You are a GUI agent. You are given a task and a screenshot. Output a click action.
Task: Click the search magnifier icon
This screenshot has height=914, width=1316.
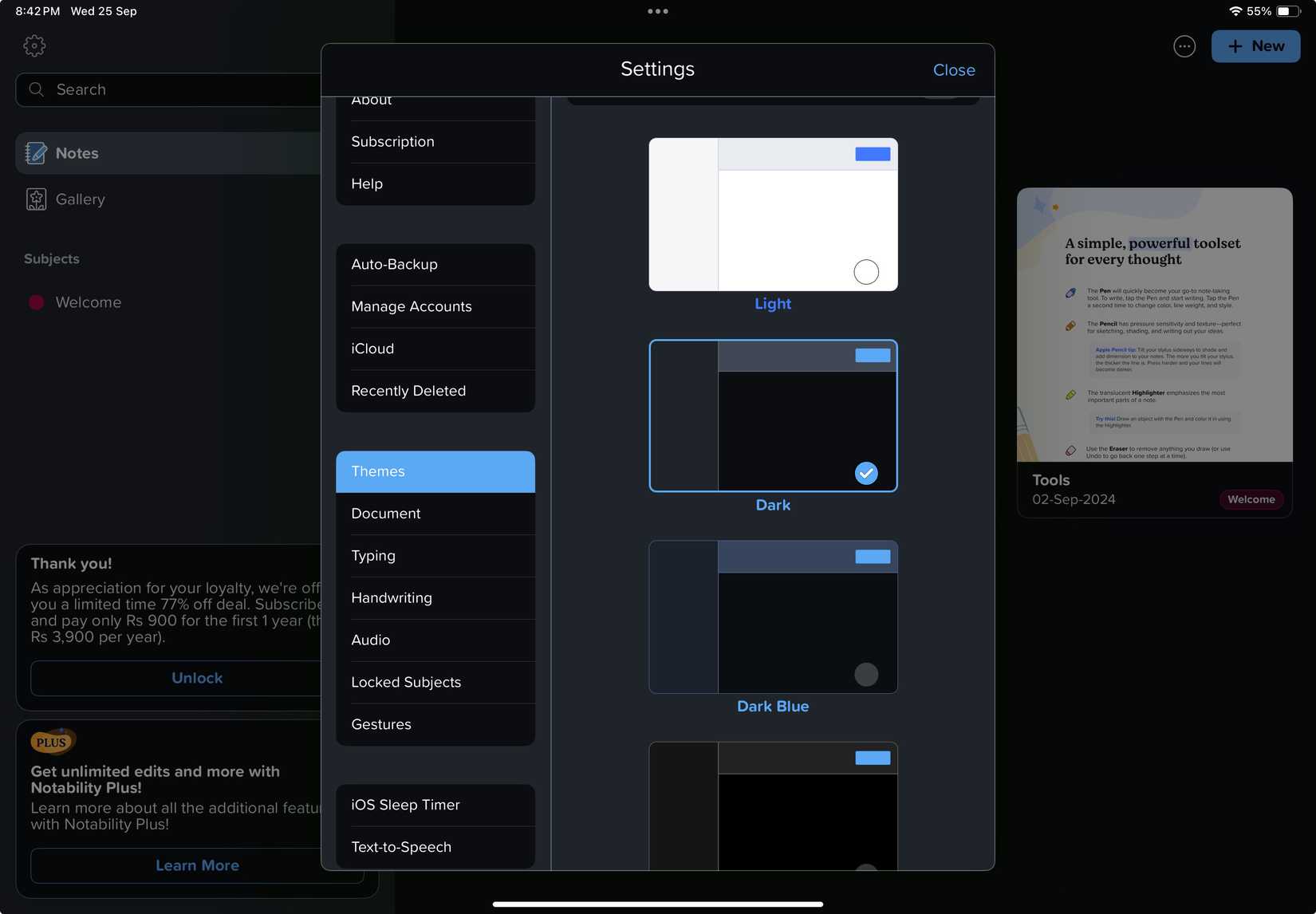pyautogui.click(x=36, y=89)
